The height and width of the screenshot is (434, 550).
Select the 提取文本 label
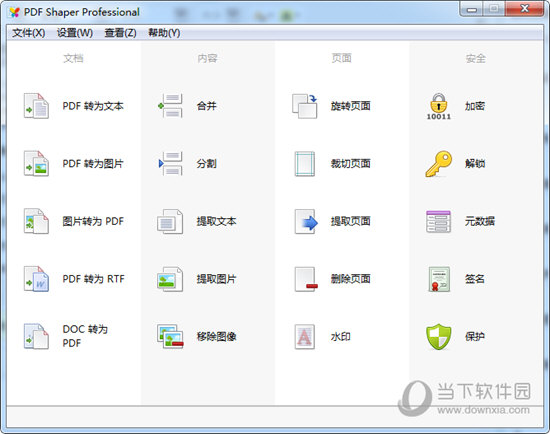coord(216,221)
